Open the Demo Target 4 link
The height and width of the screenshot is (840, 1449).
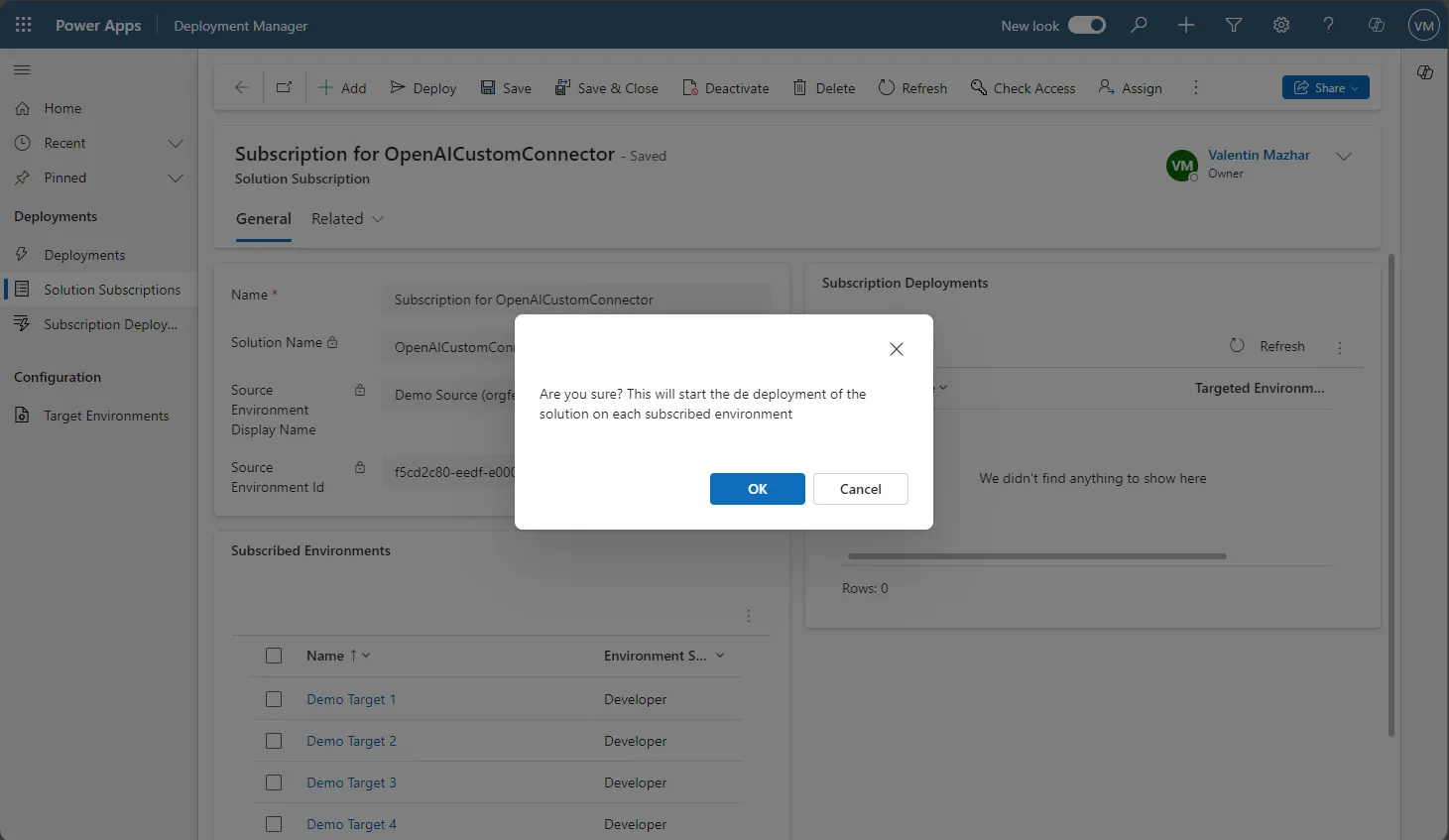point(351,824)
